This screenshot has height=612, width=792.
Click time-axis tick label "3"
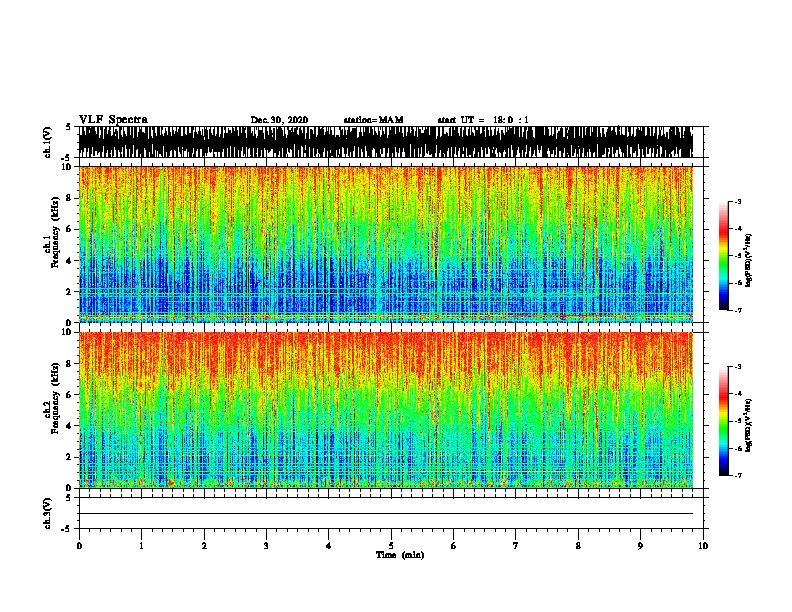(x=266, y=545)
